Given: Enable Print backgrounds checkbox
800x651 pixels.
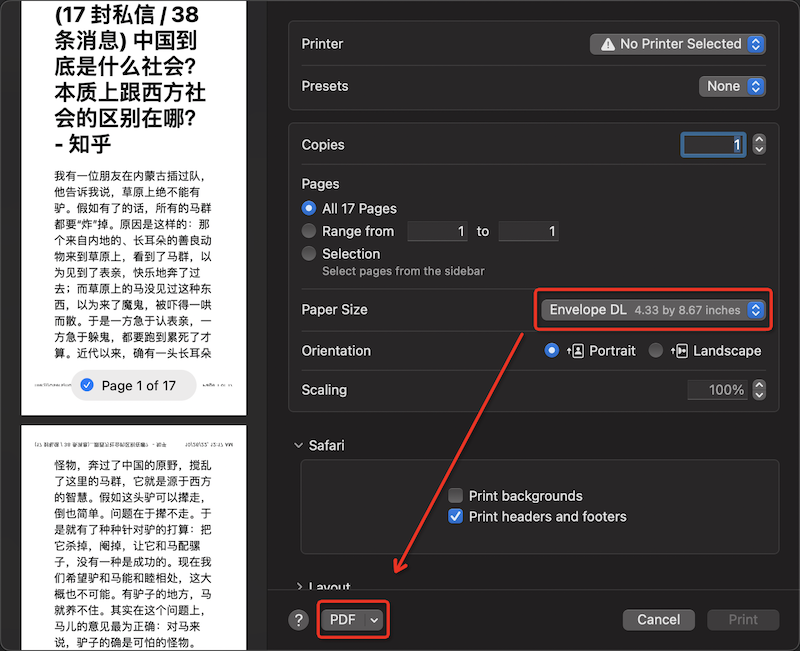Looking at the screenshot, I should point(456,496).
